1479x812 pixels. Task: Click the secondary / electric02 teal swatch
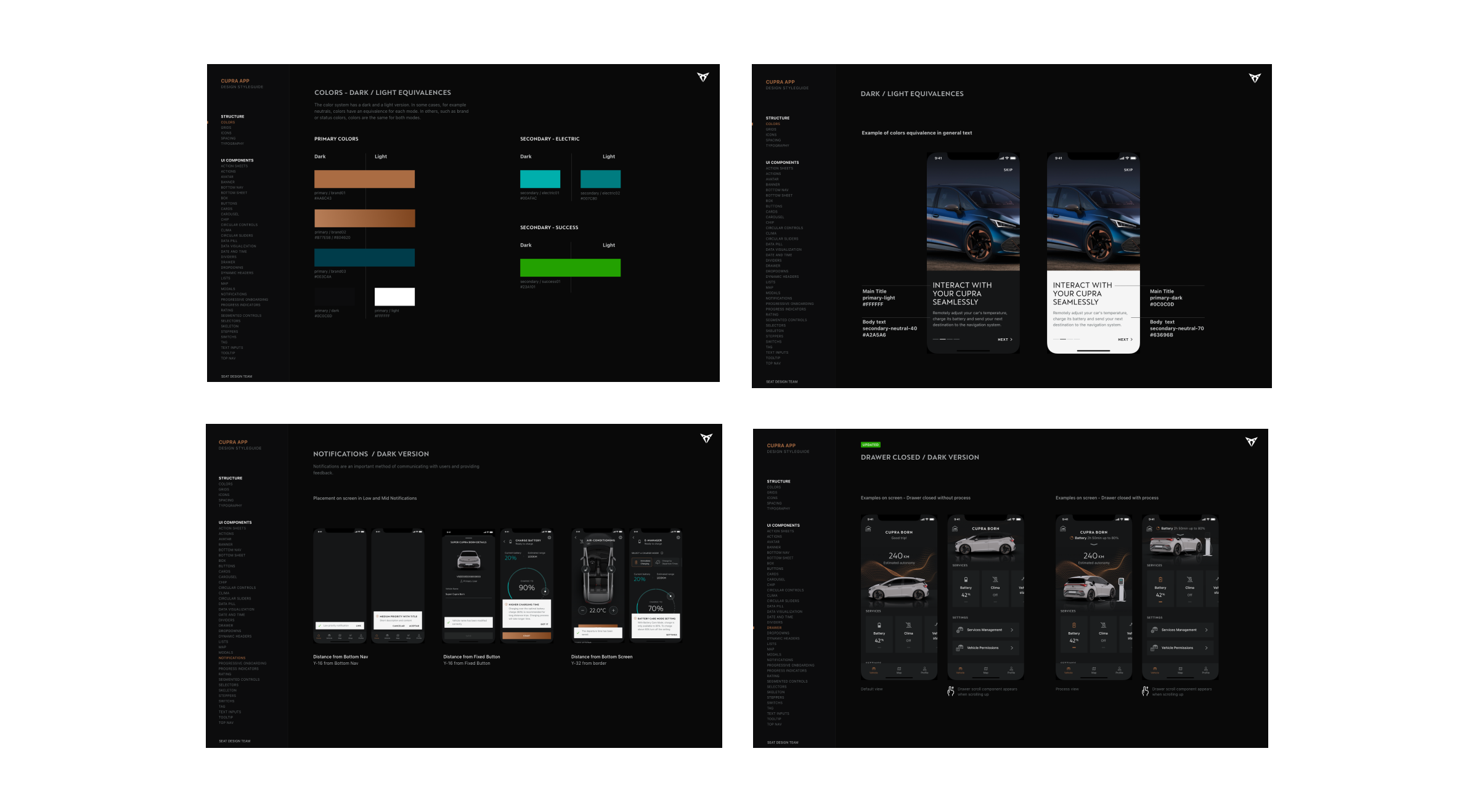(600, 179)
